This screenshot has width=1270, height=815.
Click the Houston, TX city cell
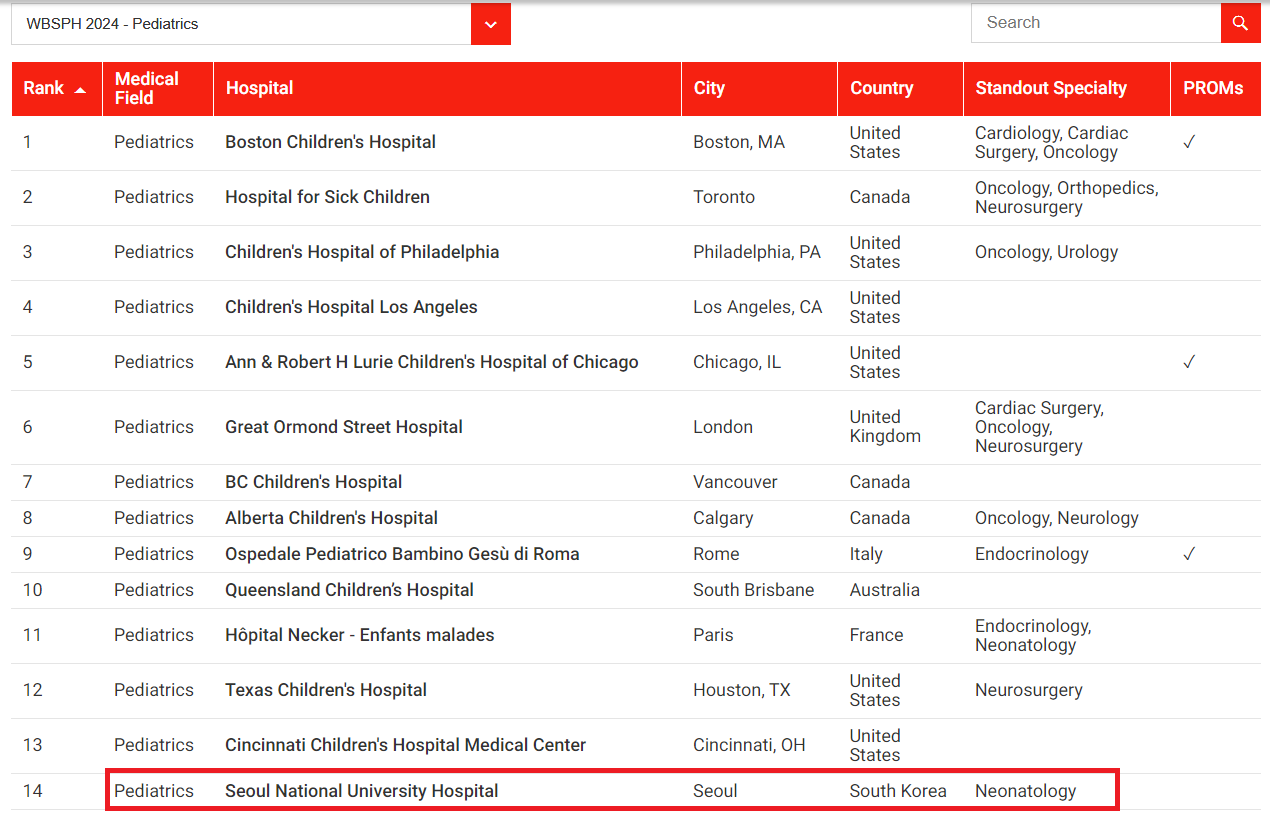coord(742,690)
